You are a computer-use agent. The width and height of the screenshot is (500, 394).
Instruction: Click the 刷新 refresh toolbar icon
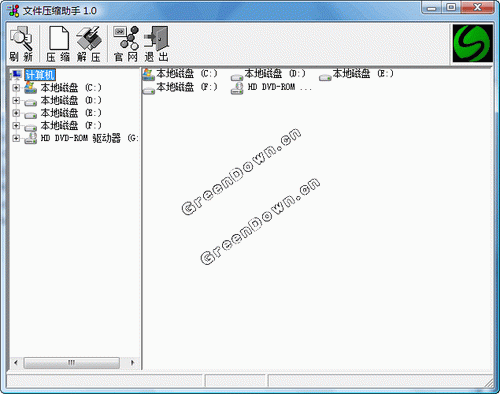[21, 44]
